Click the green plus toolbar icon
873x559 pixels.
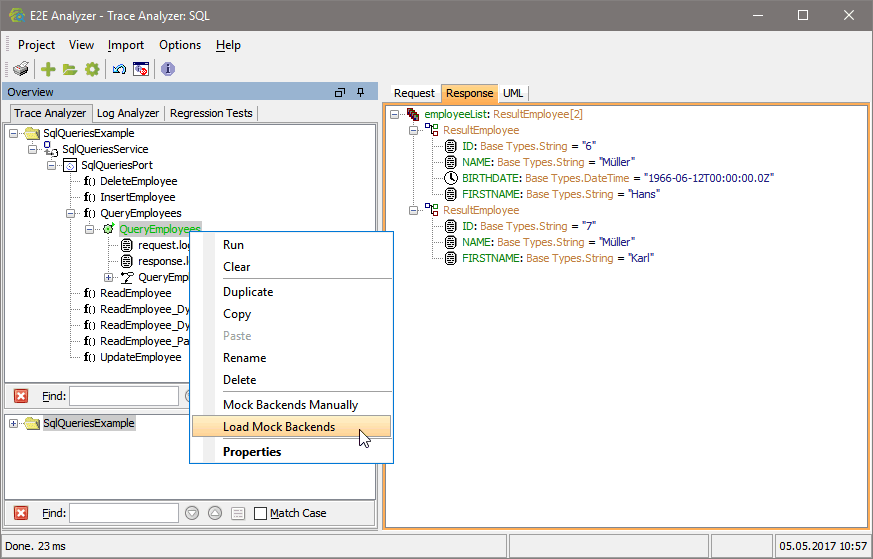48,69
